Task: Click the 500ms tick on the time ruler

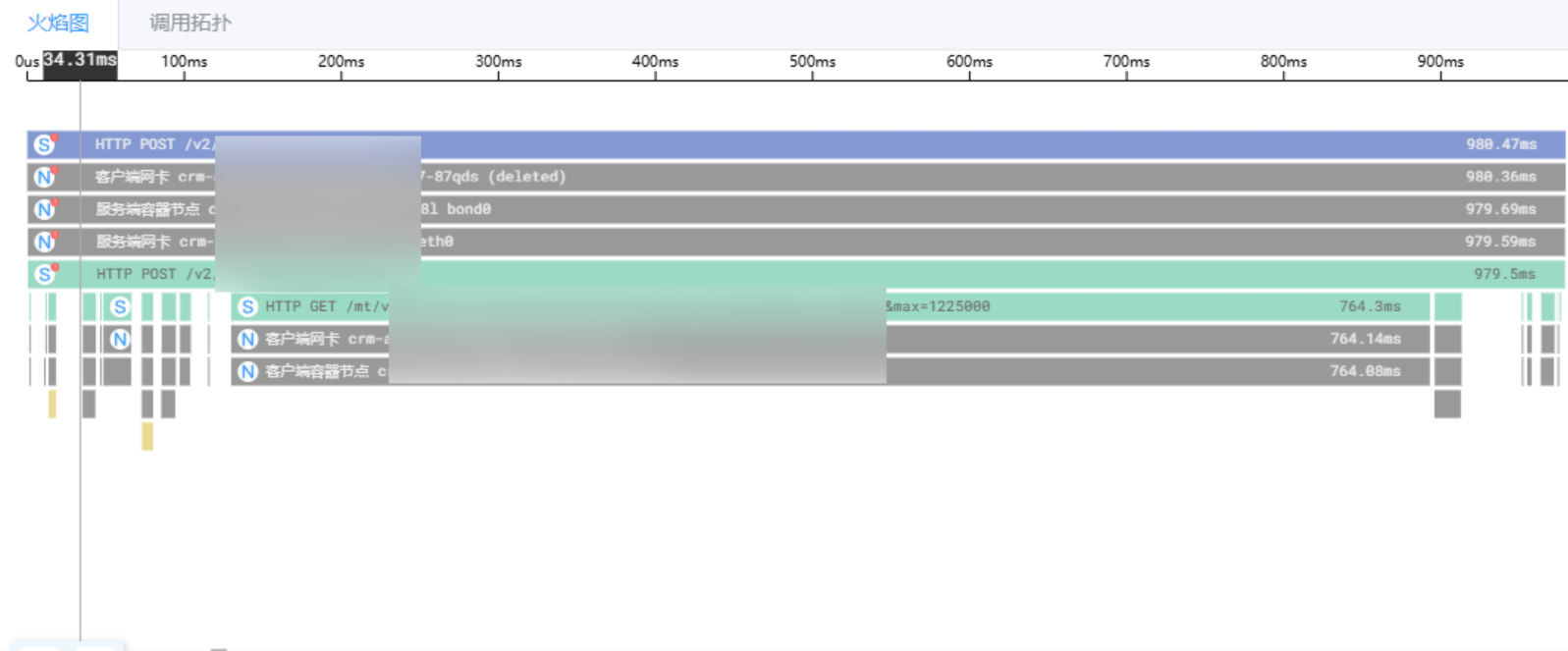Action: tap(812, 62)
